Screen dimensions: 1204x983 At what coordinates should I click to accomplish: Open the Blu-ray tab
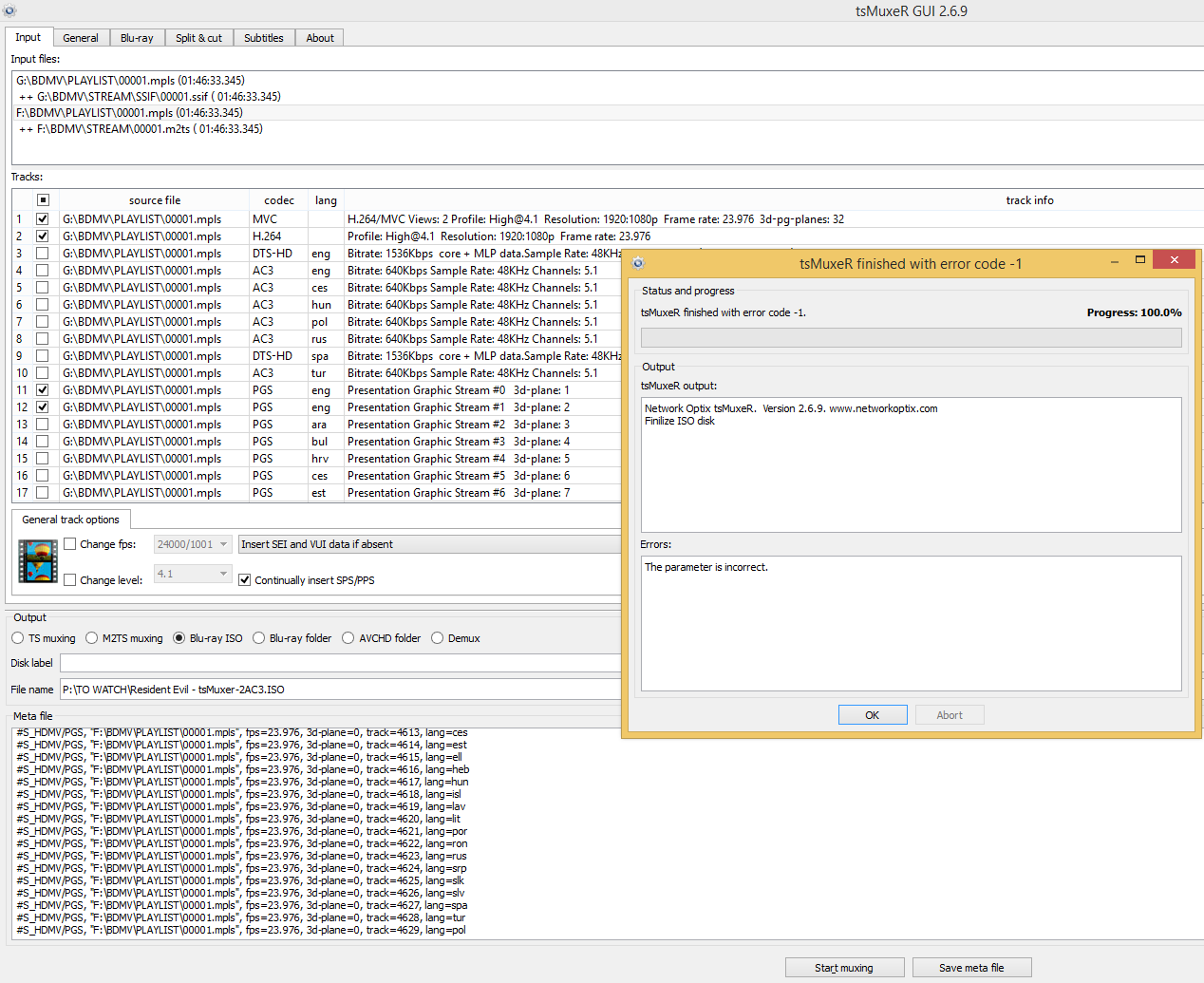(x=137, y=38)
